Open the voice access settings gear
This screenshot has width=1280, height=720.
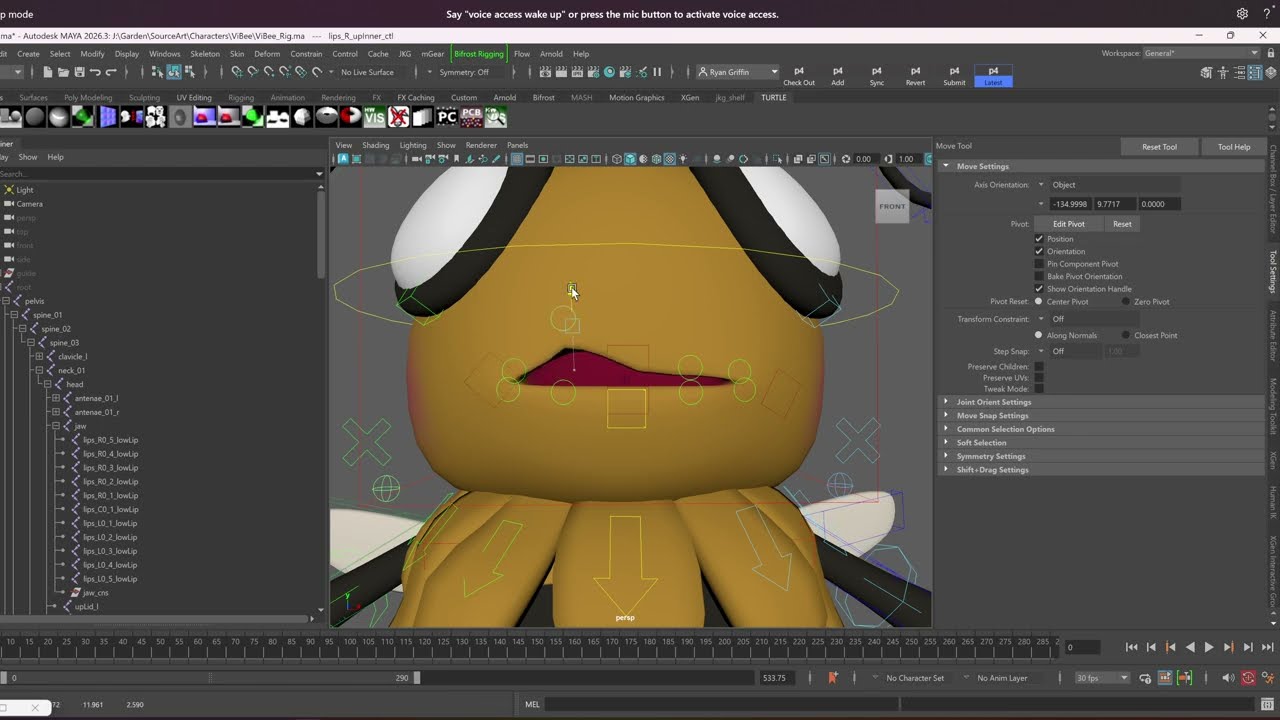(x=1242, y=14)
